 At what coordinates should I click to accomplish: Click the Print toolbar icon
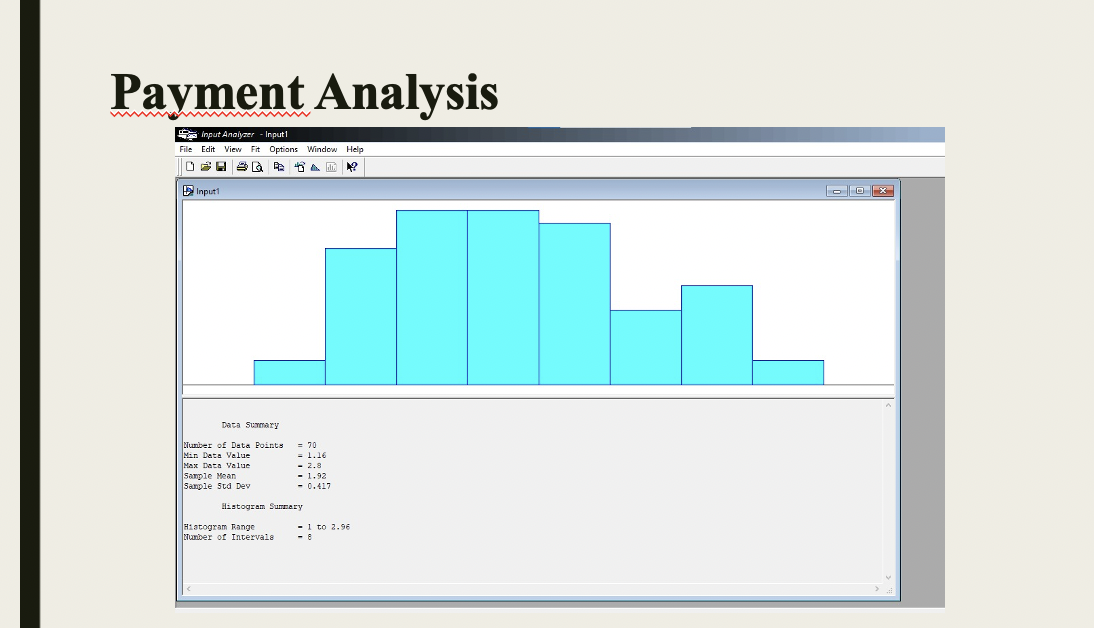click(242, 167)
